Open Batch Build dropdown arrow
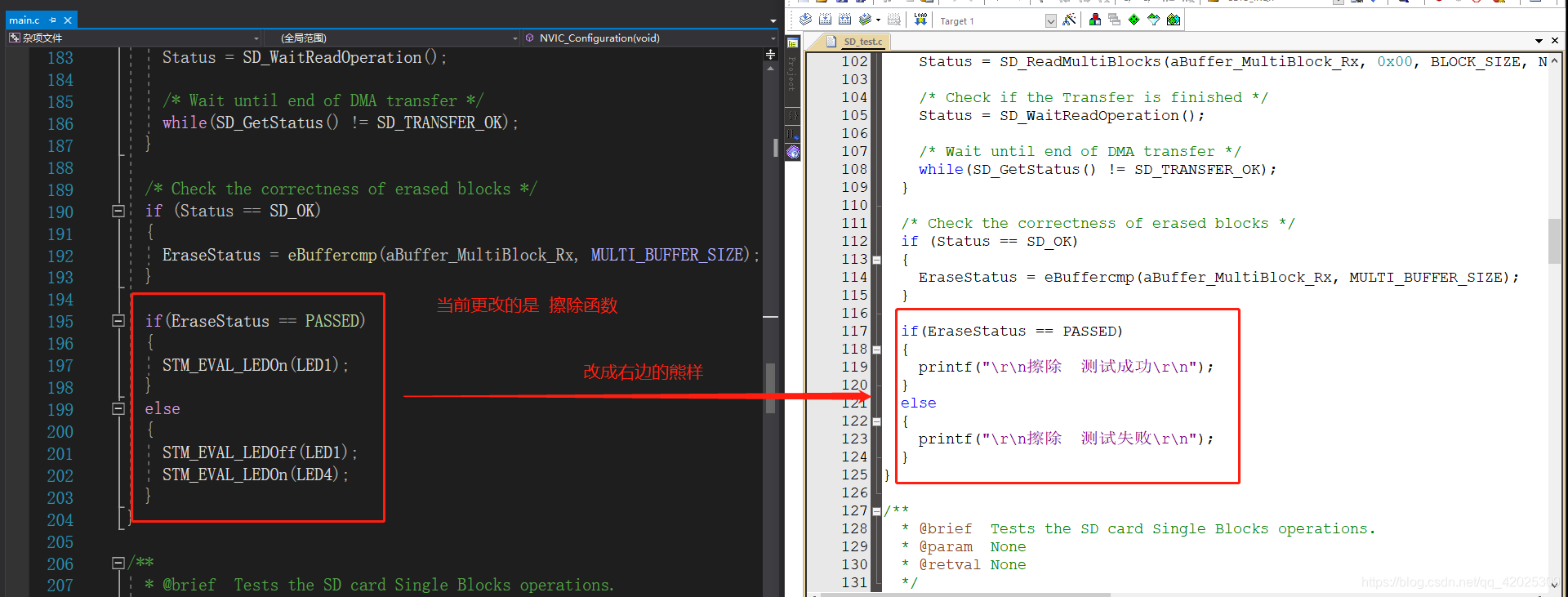1568x597 pixels. (878, 20)
